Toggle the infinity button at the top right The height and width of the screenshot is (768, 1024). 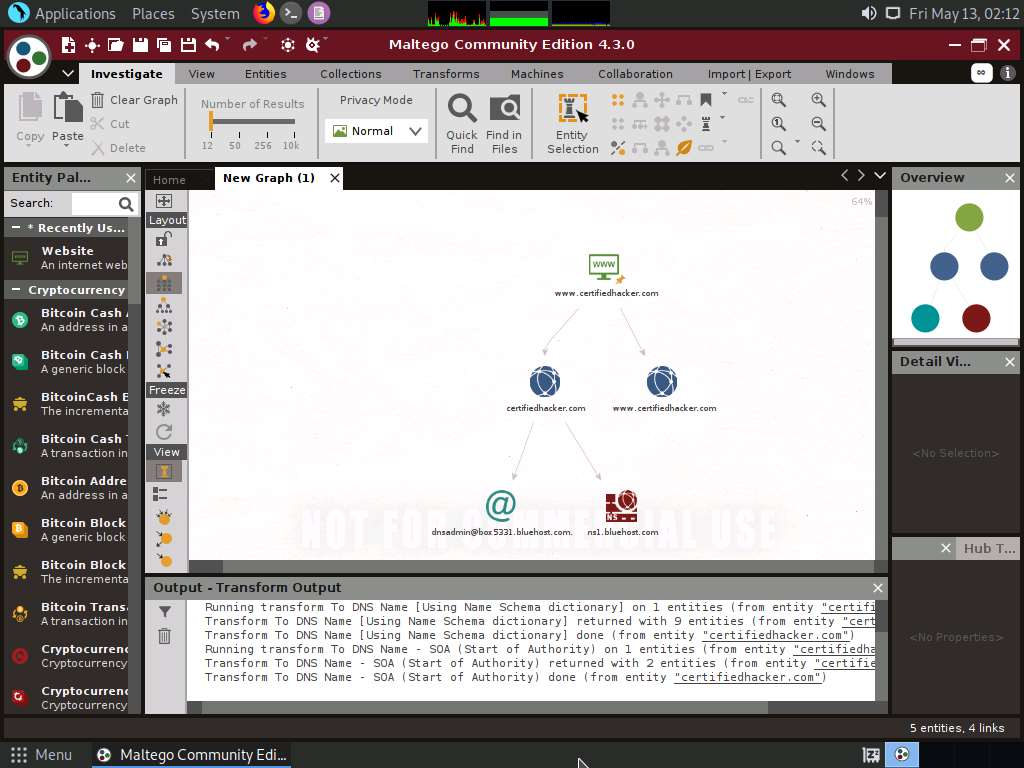click(981, 73)
